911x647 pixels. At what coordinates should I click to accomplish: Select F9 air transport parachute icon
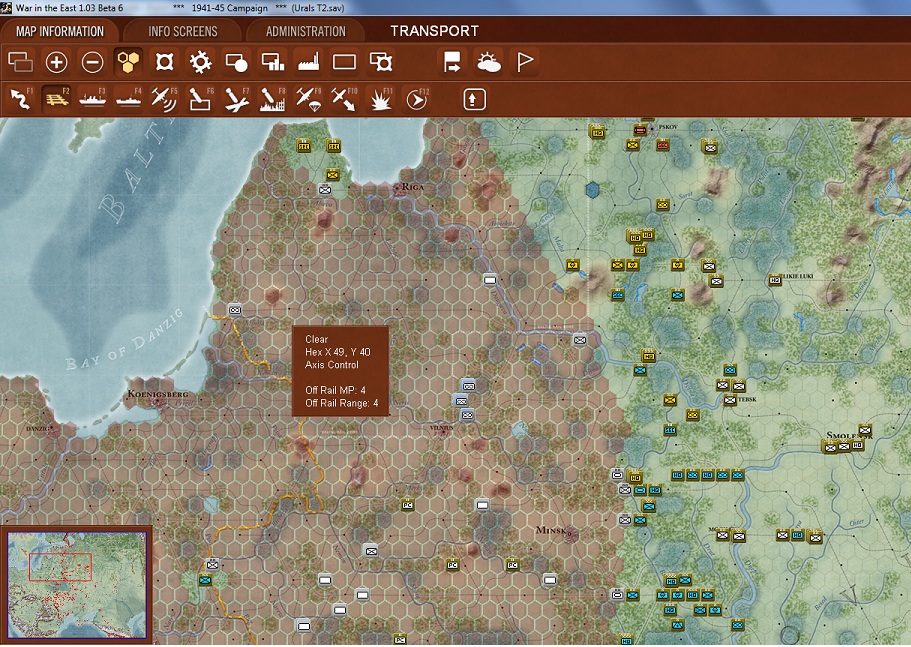(309, 99)
